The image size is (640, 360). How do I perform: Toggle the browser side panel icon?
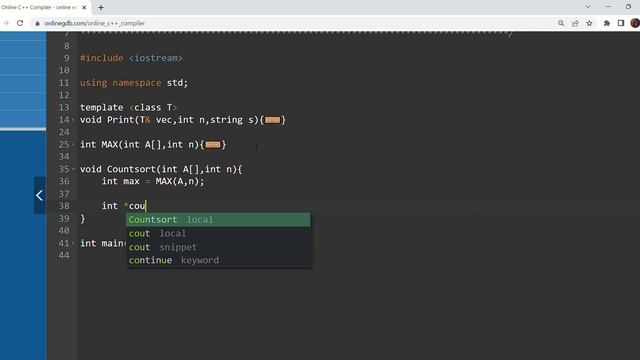[x=621, y=23]
